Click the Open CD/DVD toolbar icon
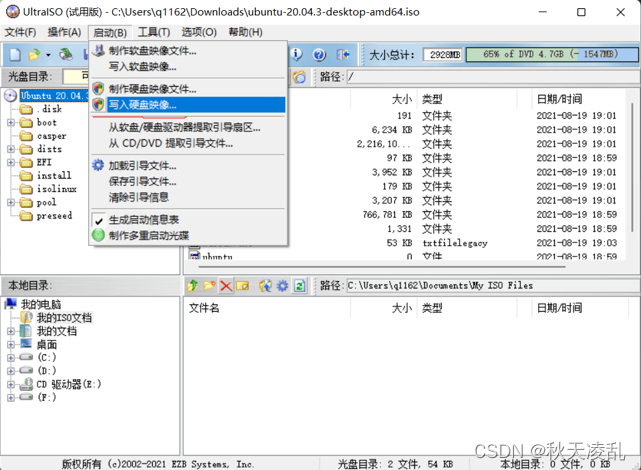The height and width of the screenshot is (470, 641). point(66,54)
